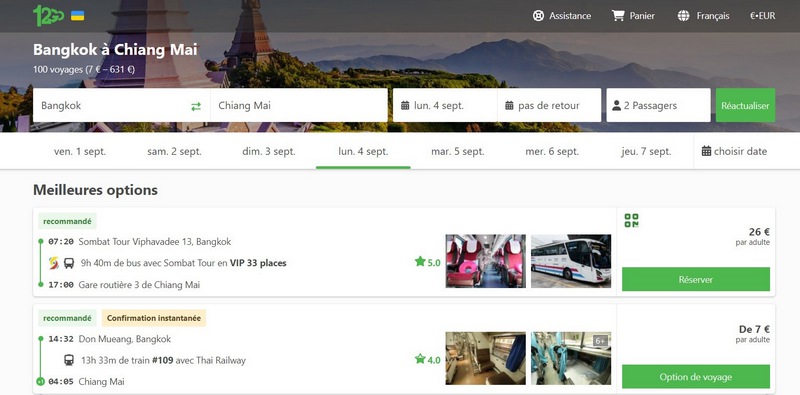Open the Assistance link
This screenshot has width=800, height=395.
[562, 16]
